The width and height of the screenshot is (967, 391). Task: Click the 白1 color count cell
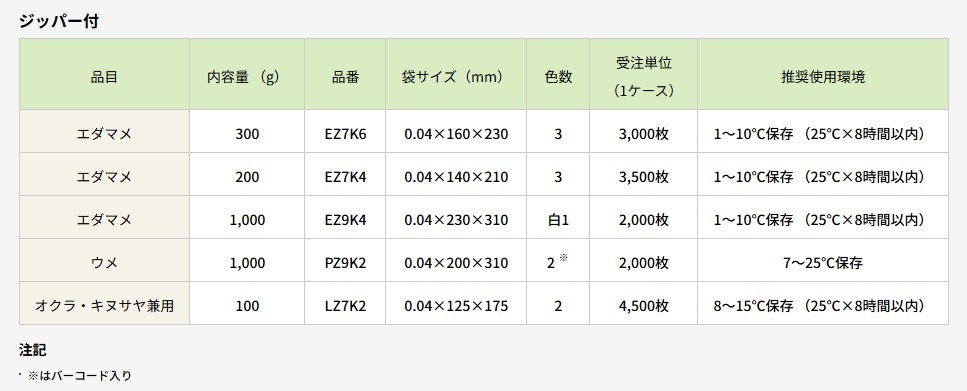click(558, 220)
